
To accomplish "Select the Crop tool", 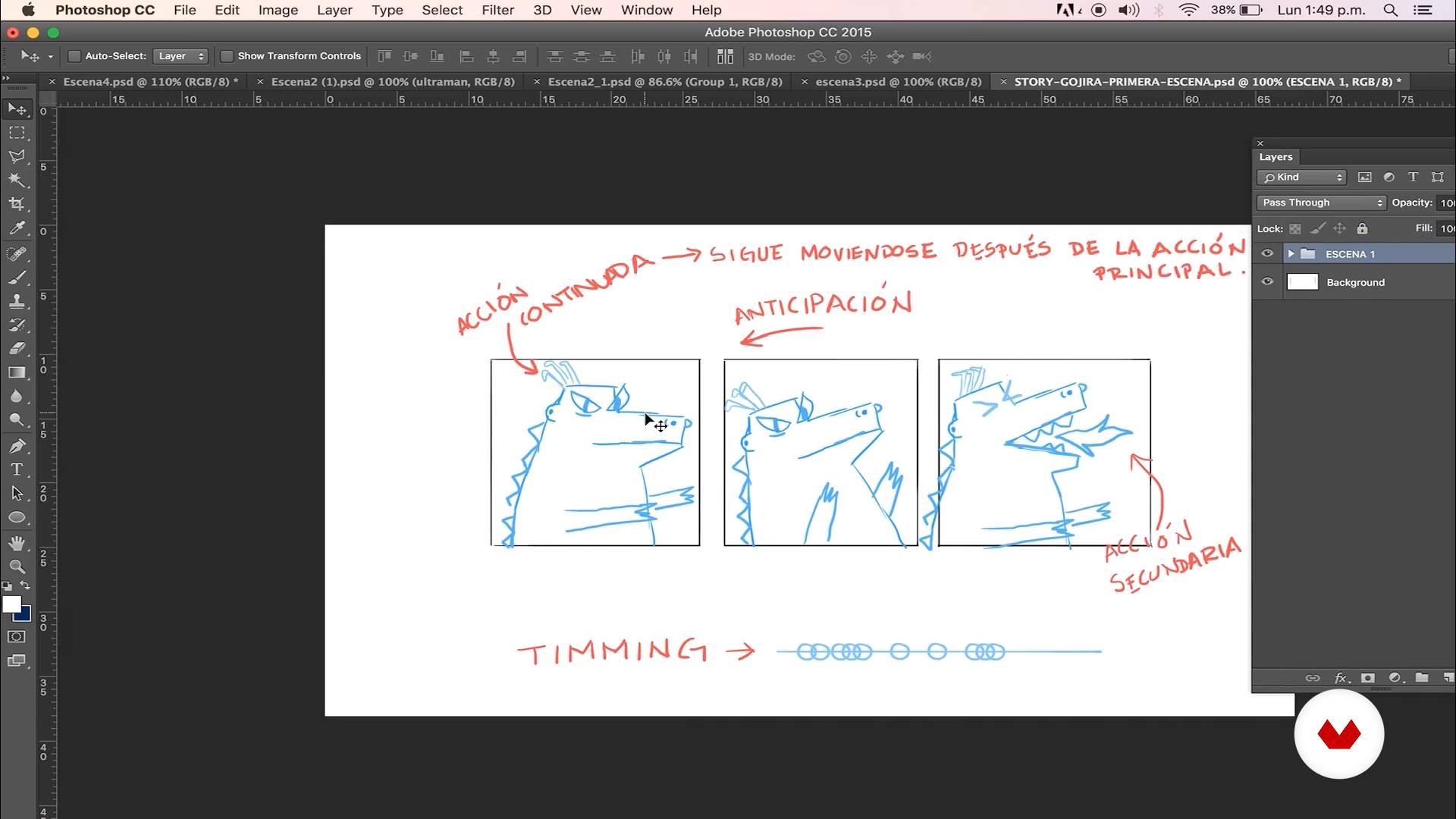I will (17, 203).
